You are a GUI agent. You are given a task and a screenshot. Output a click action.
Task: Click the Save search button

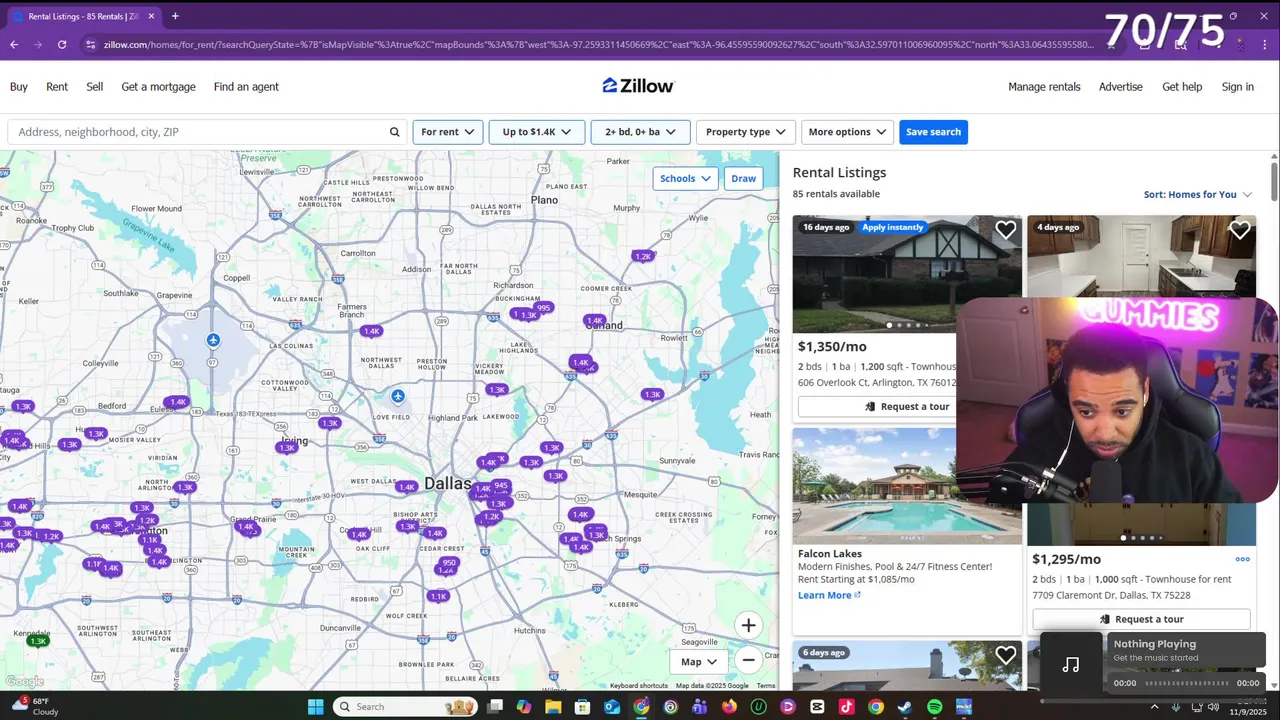coord(933,132)
